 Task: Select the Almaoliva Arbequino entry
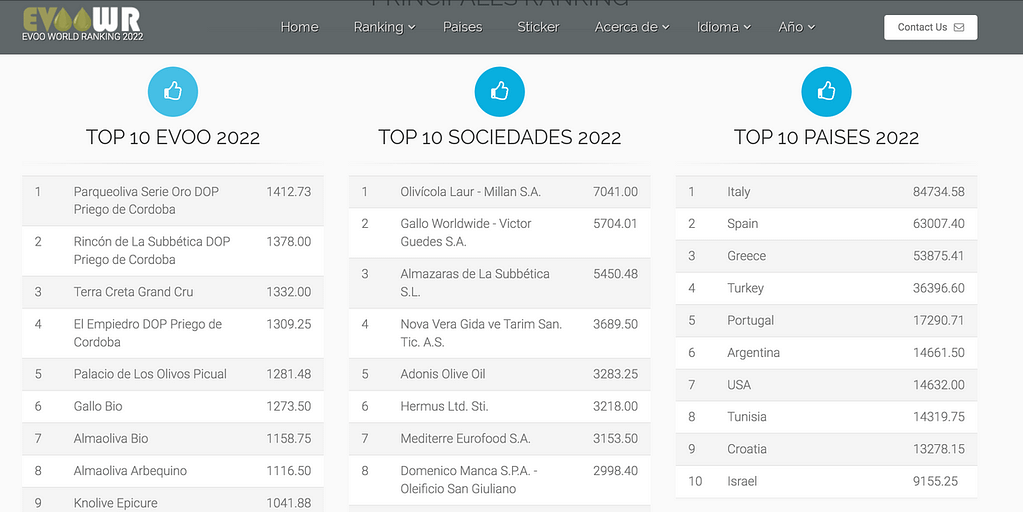tap(130, 470)
